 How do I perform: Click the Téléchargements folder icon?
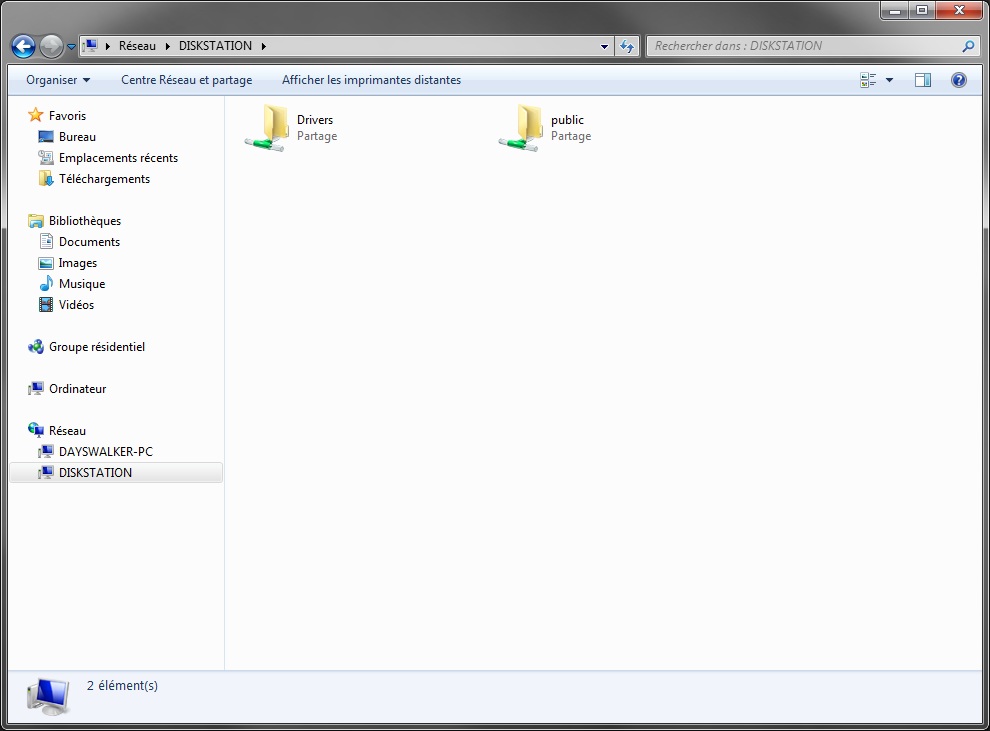click(46, 179)
